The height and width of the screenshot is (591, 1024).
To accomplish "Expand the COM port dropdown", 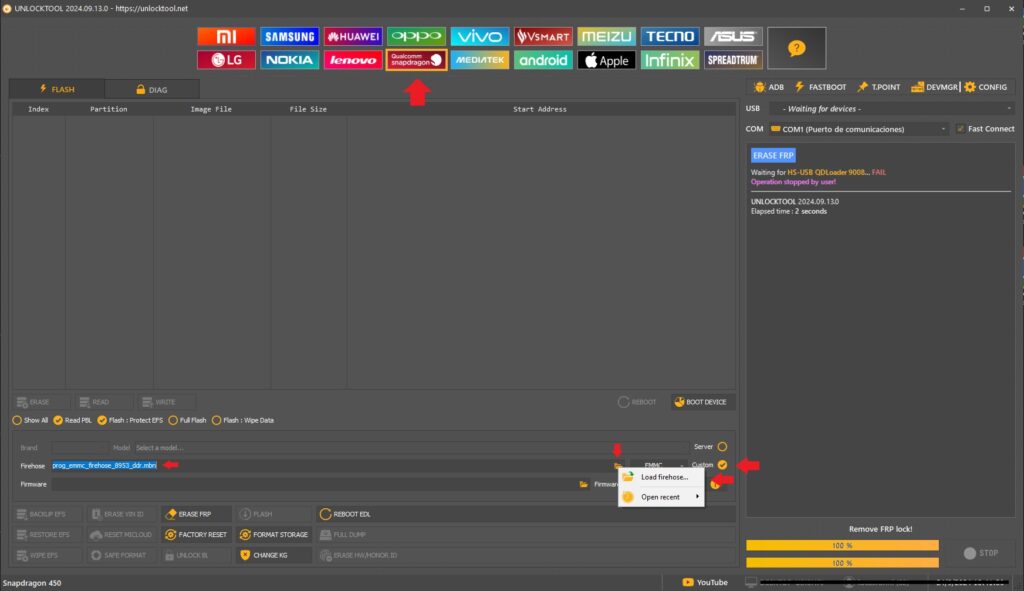I will coord(858,129).
